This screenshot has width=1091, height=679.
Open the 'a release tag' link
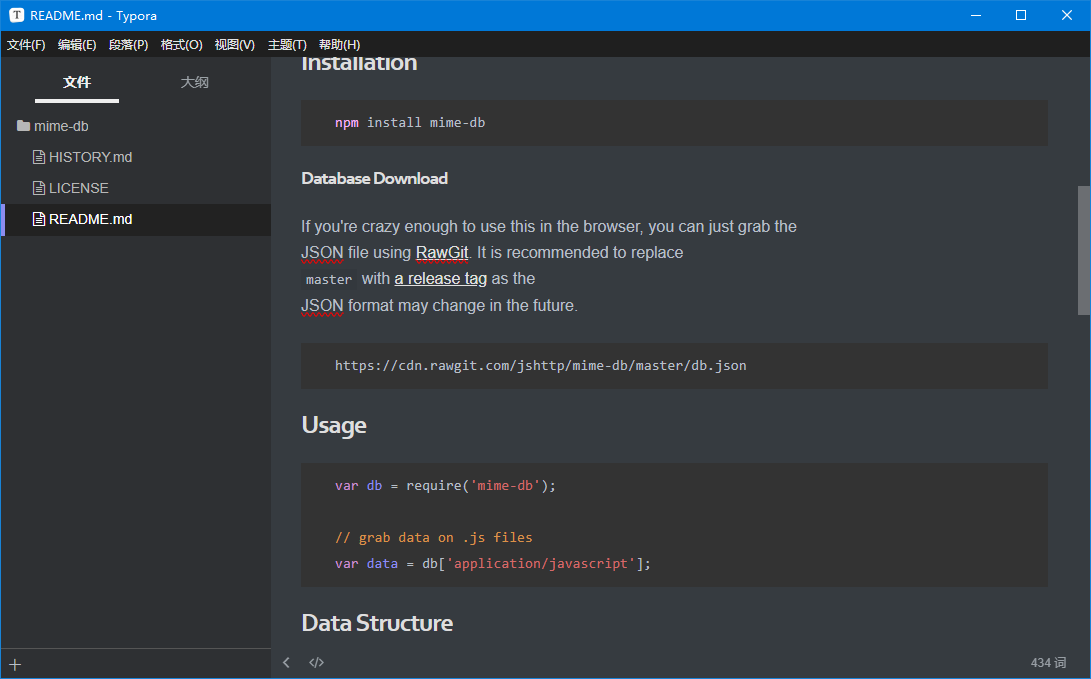(440, 279)
